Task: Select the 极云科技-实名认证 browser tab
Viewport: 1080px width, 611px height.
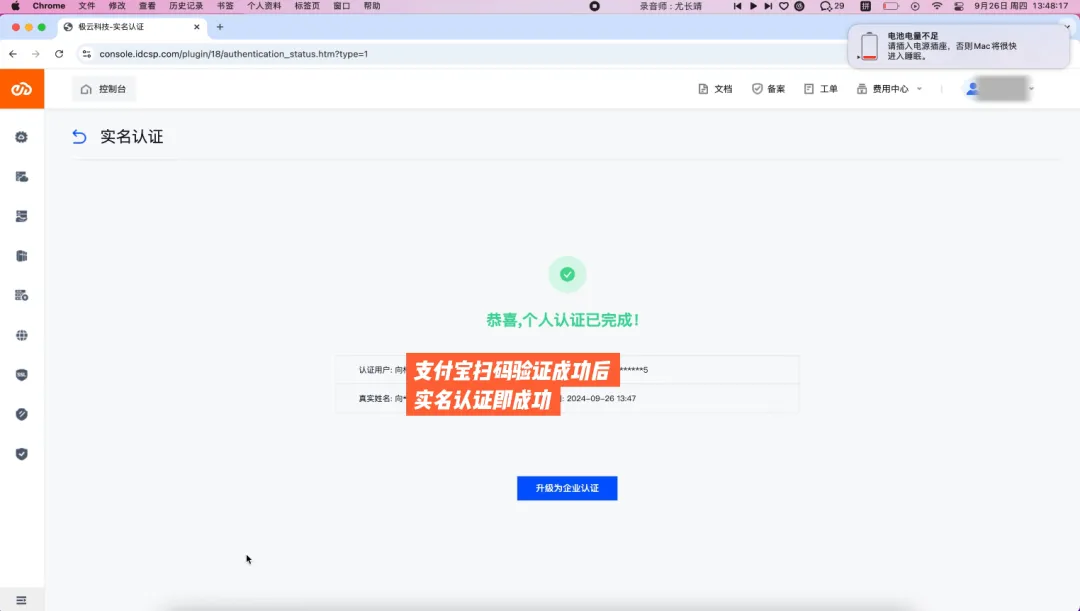Action: click(x=131, y=27)
